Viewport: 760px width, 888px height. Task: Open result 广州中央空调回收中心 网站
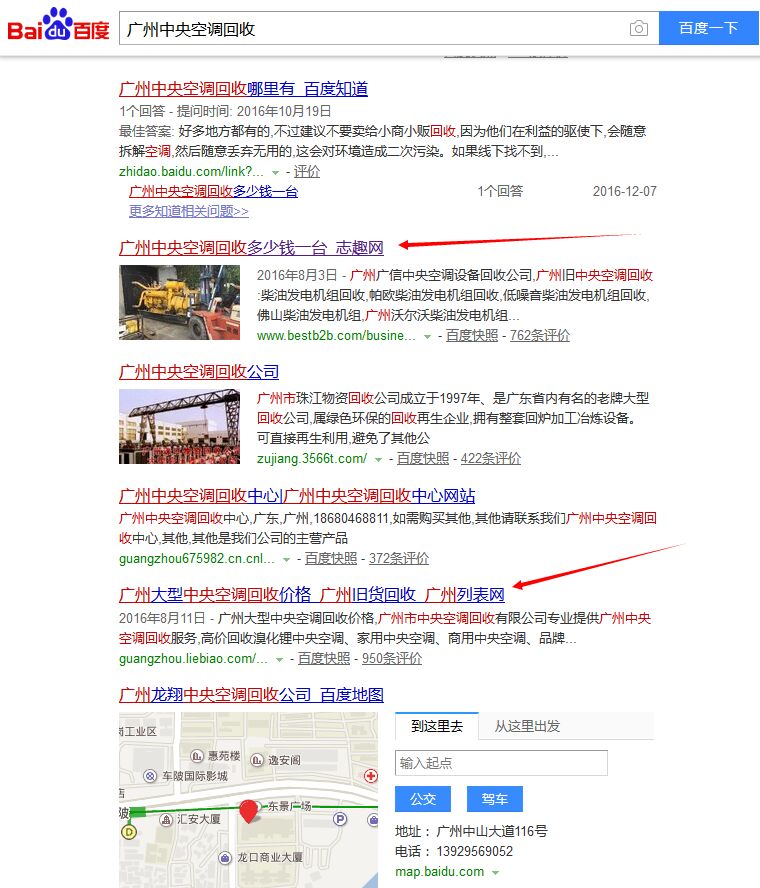297,496
